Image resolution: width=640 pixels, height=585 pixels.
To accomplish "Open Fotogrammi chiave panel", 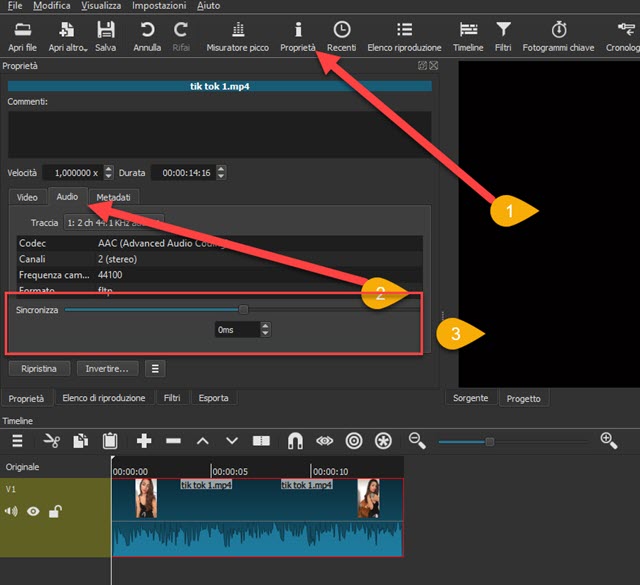I will pyautogui.click(x=558, y=36).
